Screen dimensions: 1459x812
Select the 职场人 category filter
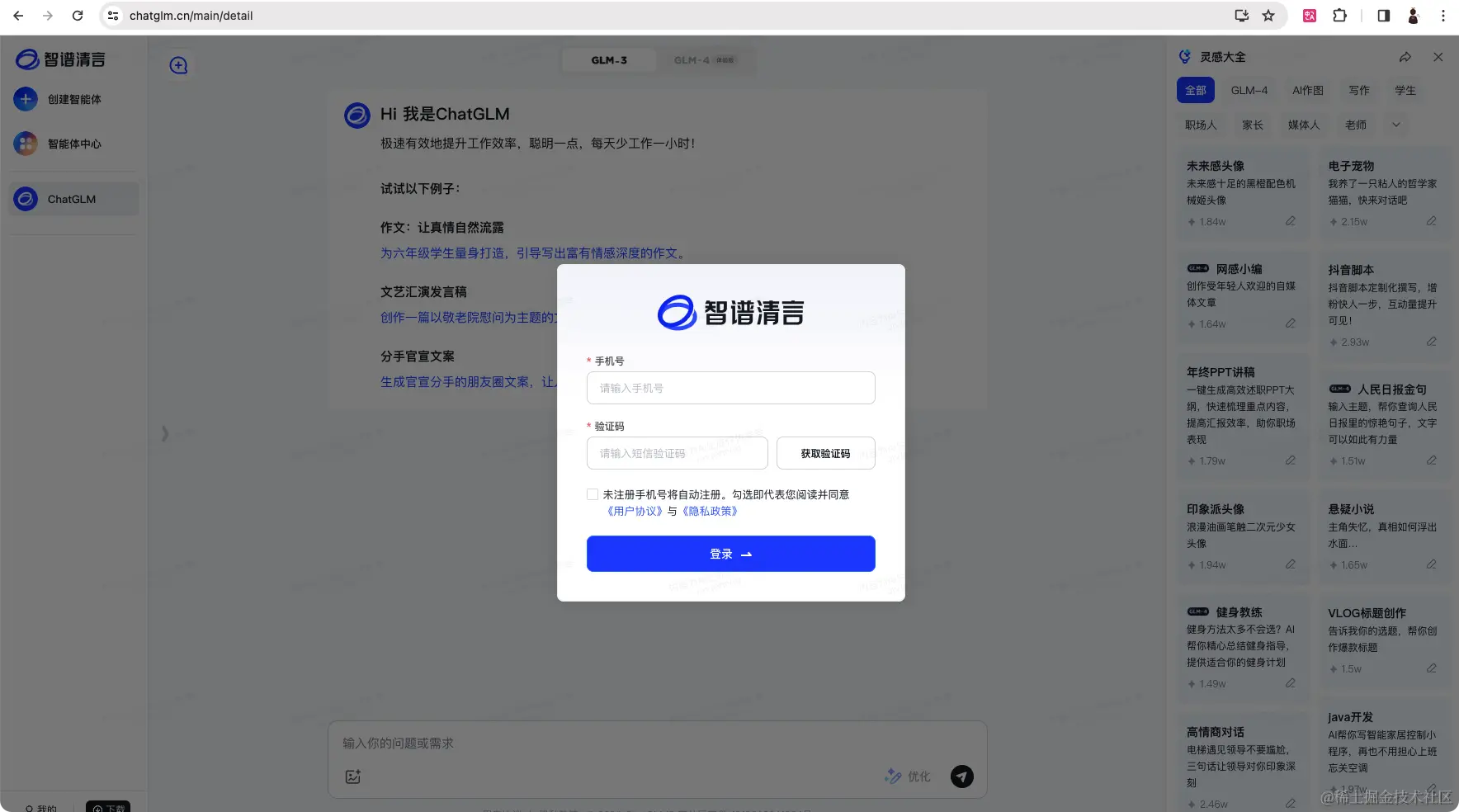[1201, 125]
